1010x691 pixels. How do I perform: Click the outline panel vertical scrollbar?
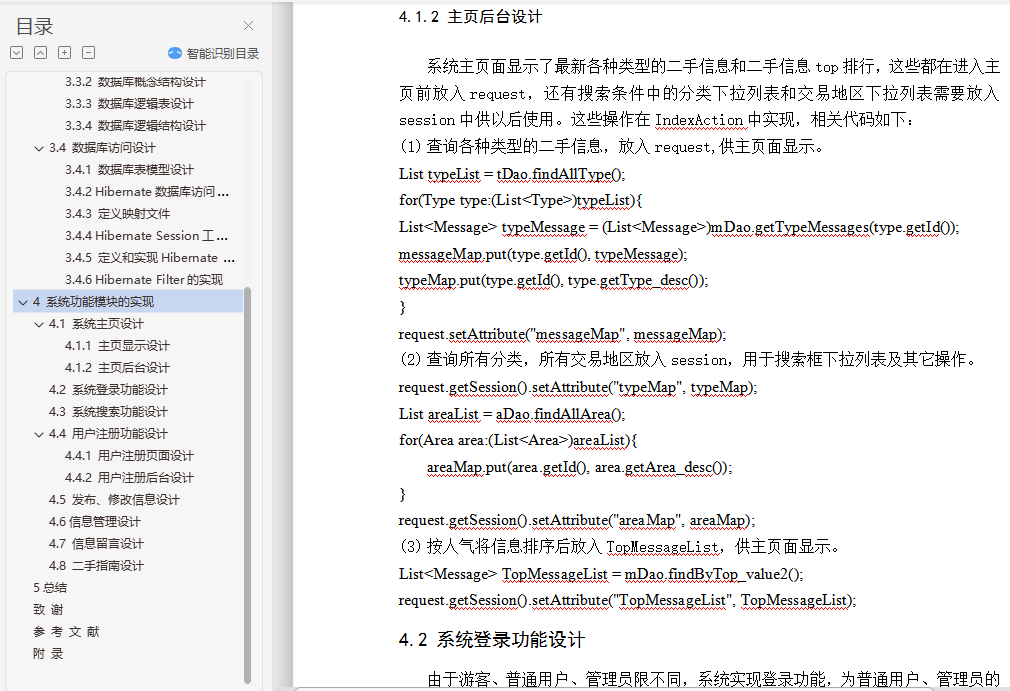coord(247,486)
